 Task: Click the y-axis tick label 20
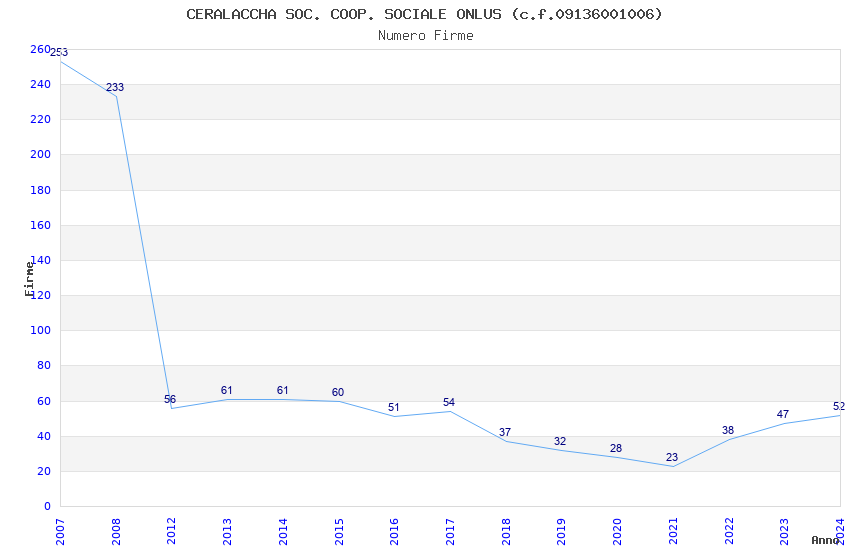click(x=44, y=471)
